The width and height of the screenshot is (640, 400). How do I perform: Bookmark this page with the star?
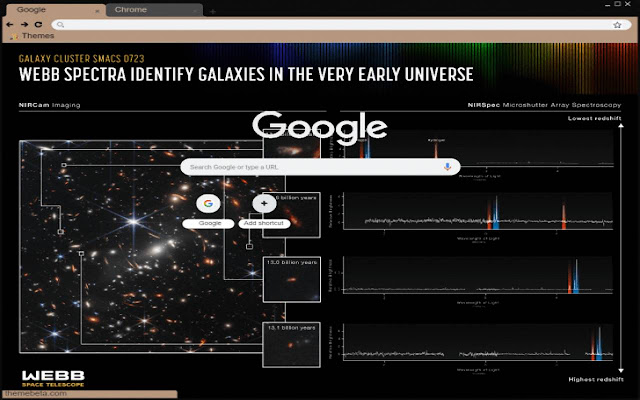click(617, 25)
